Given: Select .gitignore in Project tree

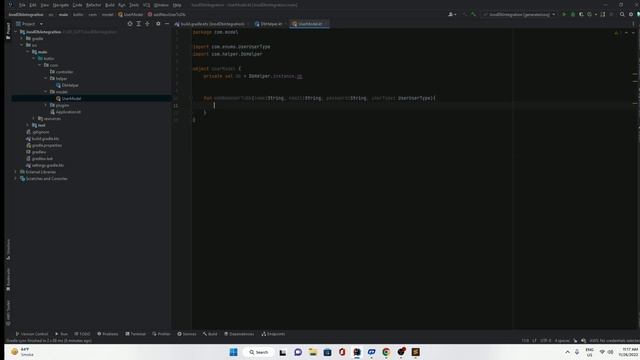Looking at the screenshot, I should pyautogui.click(x=38, y=132).
